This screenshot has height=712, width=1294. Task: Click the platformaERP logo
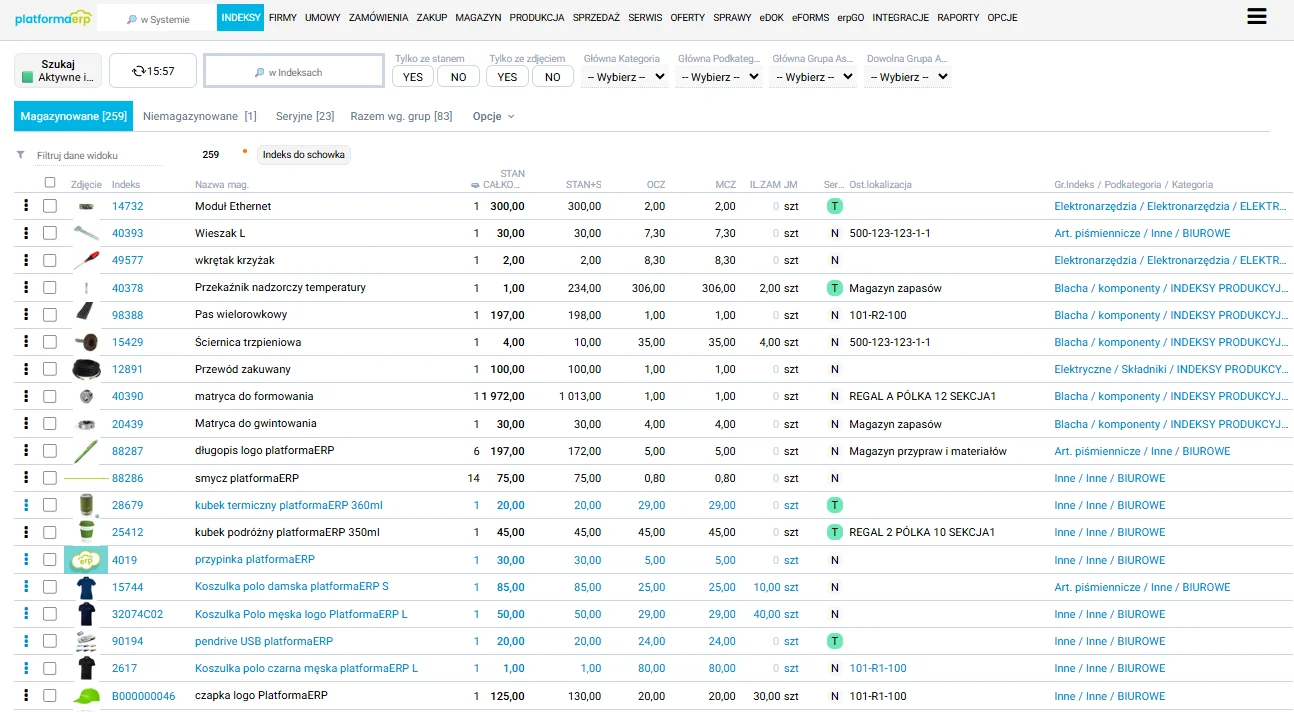click(53, 18)
